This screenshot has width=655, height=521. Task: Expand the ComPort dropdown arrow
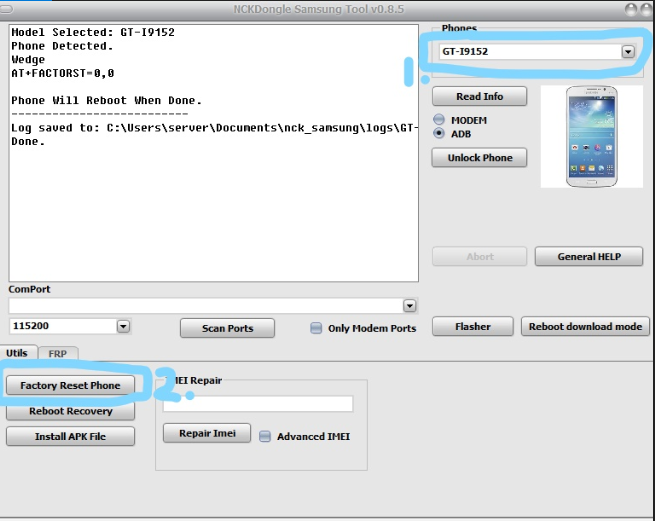click(x=409, y=306)
